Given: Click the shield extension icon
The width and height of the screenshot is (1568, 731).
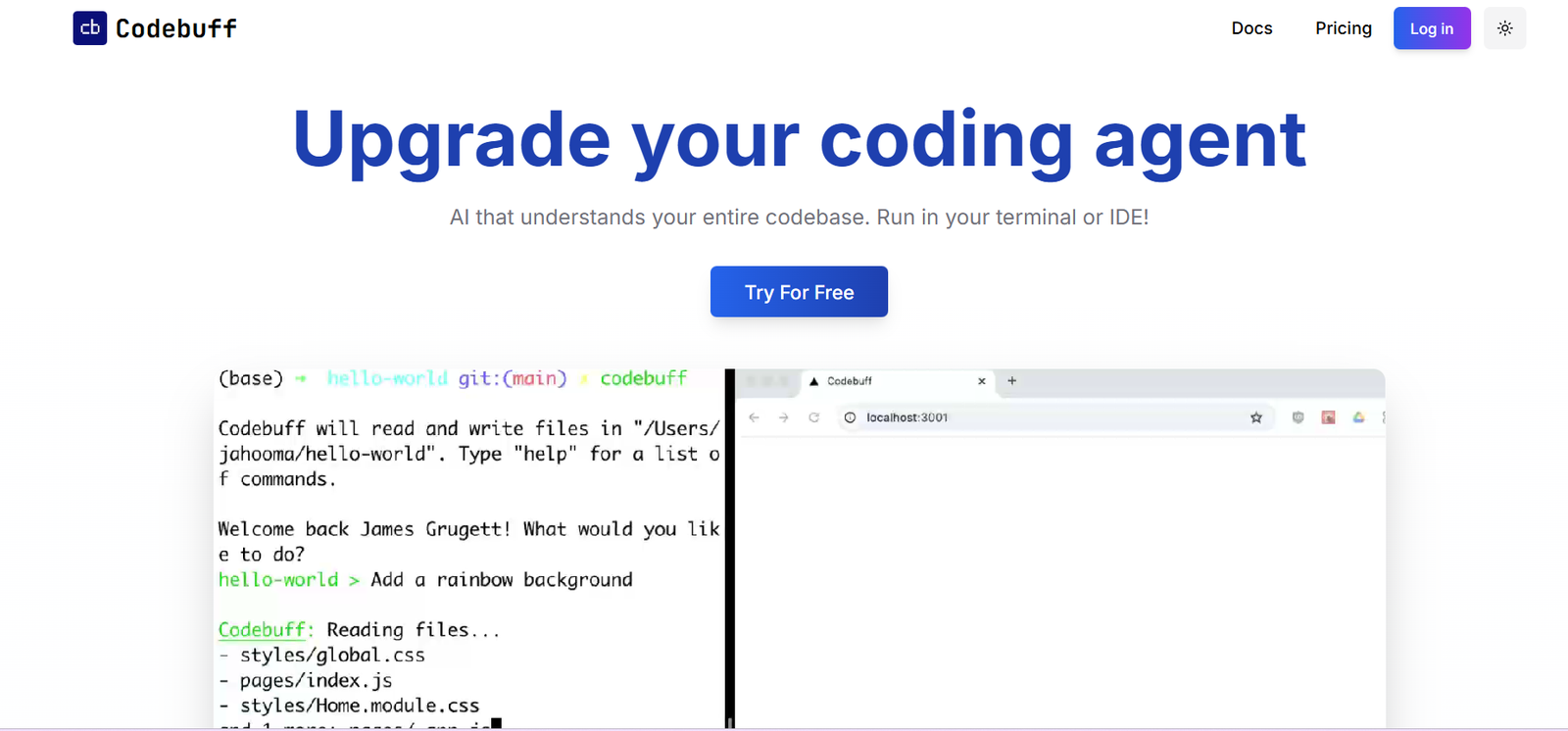Looking at the screenshot, I should (x=1298, y=417).
